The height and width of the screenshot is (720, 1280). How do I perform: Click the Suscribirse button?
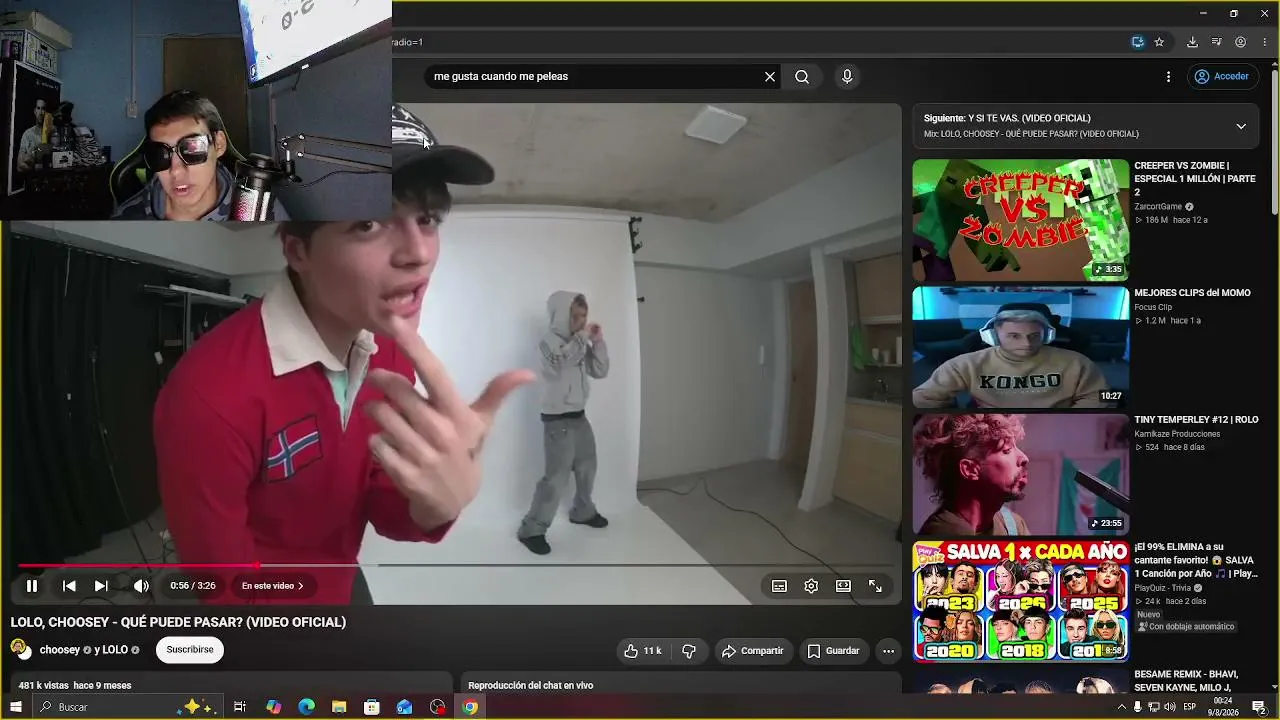click(190, 650)
